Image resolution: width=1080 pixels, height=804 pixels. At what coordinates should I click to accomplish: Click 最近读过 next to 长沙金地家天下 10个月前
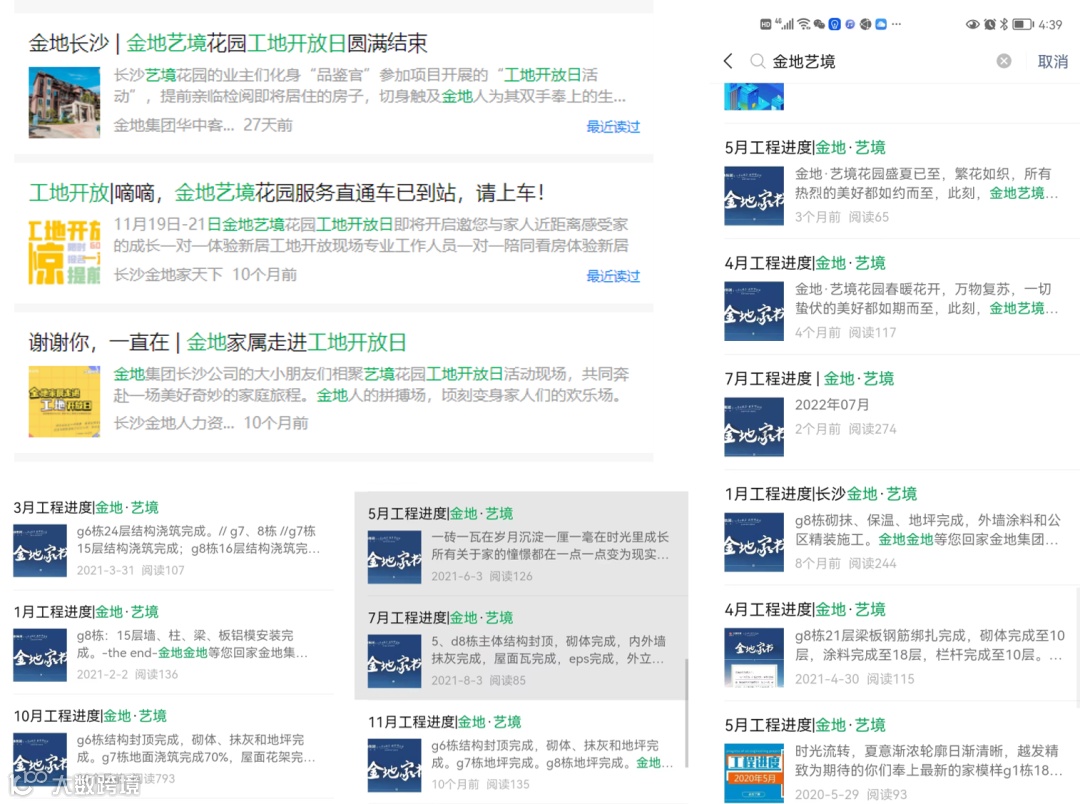[x=613, y=276]
